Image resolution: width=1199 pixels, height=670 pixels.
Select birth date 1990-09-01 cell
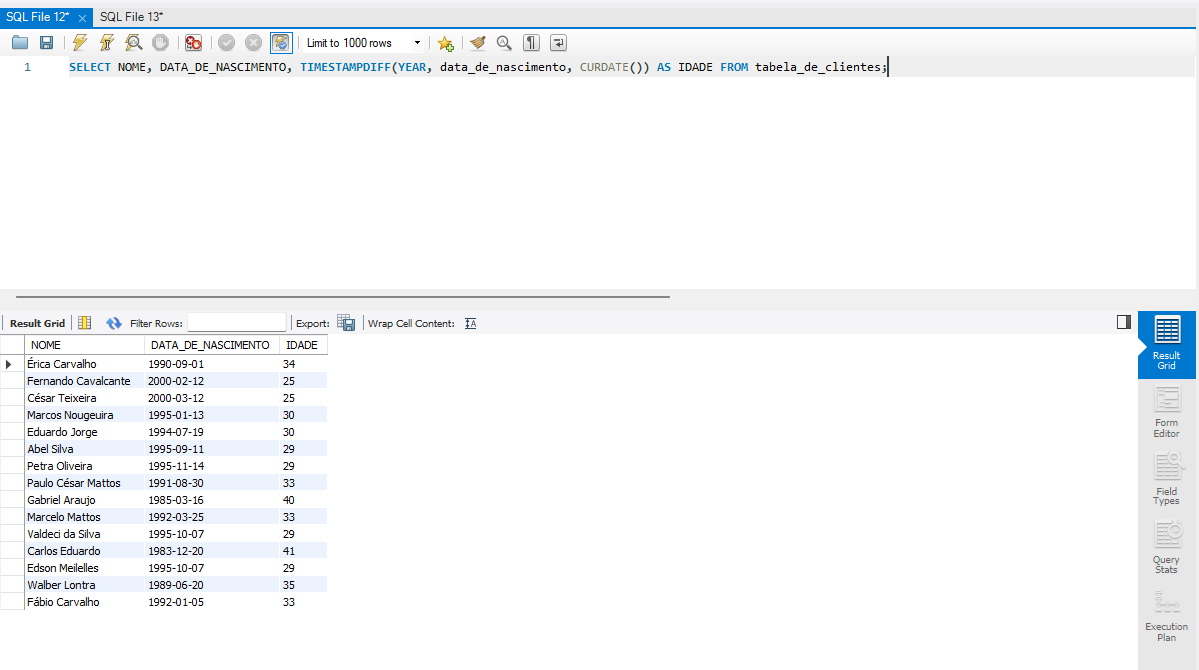211,364
